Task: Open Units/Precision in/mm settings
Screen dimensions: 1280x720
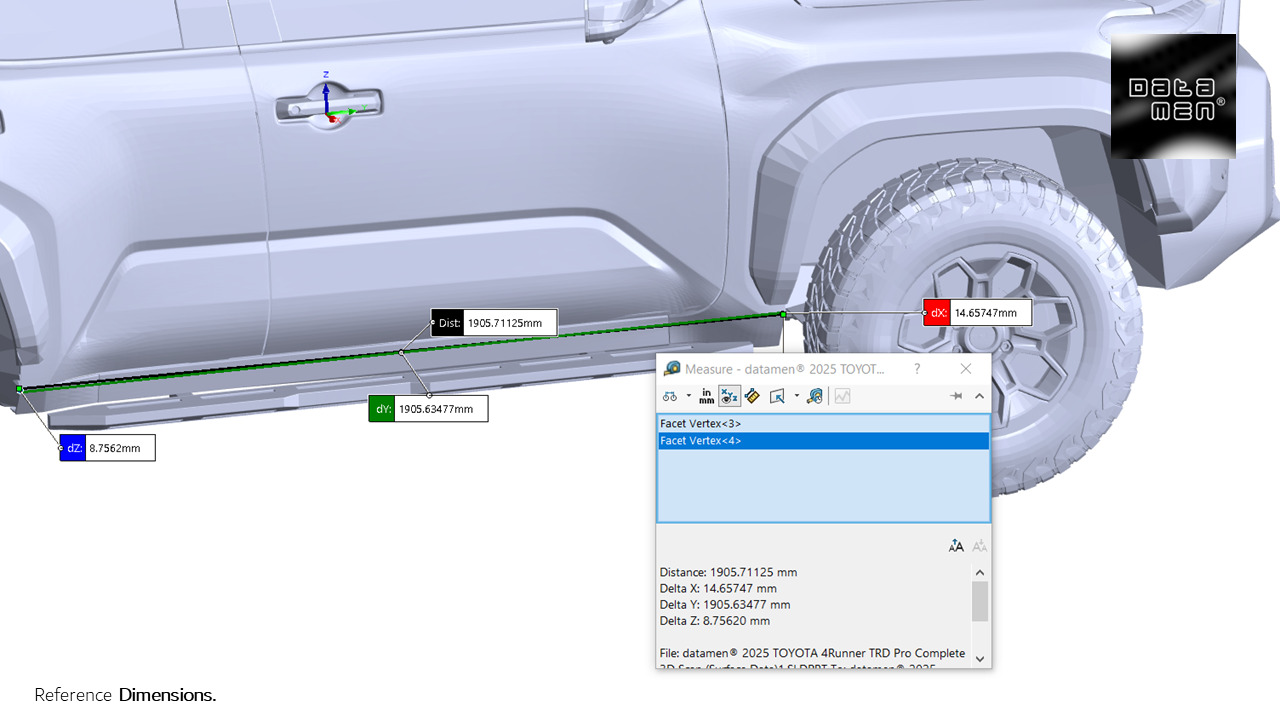Action: (707, 396)
